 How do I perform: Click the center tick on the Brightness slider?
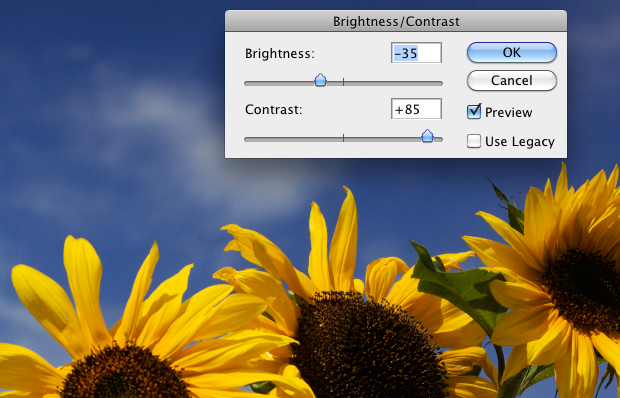point(343,82)
